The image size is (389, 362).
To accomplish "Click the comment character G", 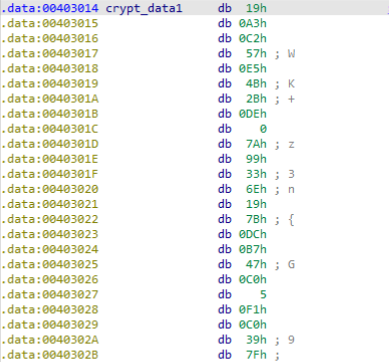I will coord(291,264).
